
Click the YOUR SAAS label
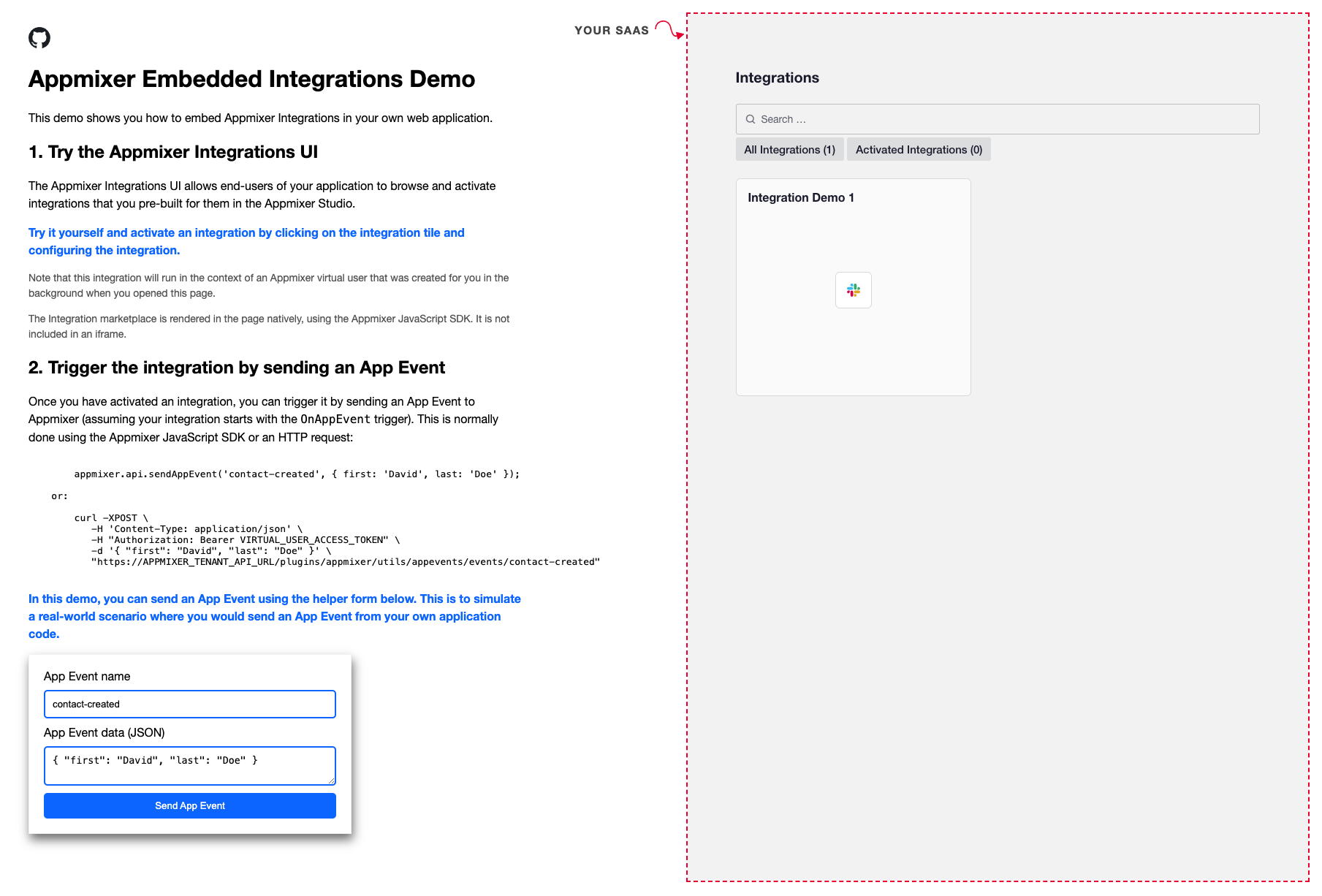click(x=612, y=30)
